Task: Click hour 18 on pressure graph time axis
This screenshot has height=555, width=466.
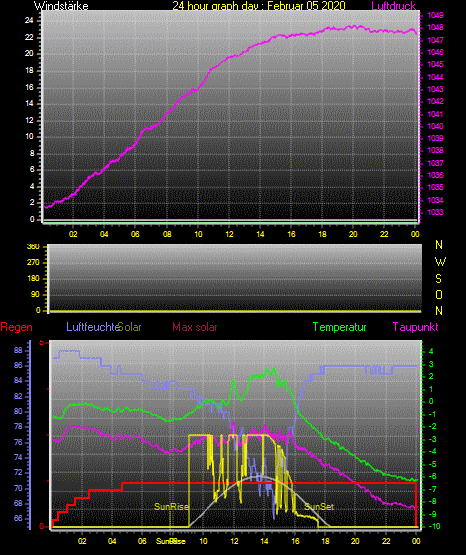Action: coord(322,234)
